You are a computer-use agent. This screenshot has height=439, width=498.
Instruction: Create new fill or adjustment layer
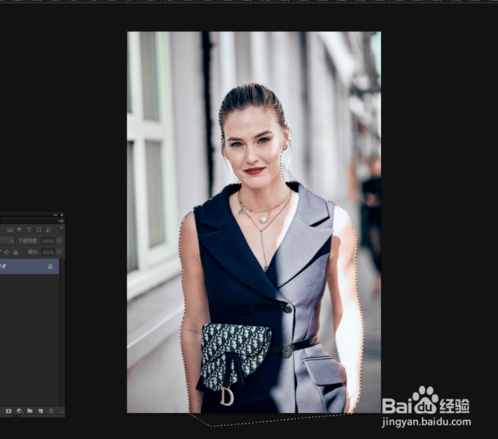[19, 411]
